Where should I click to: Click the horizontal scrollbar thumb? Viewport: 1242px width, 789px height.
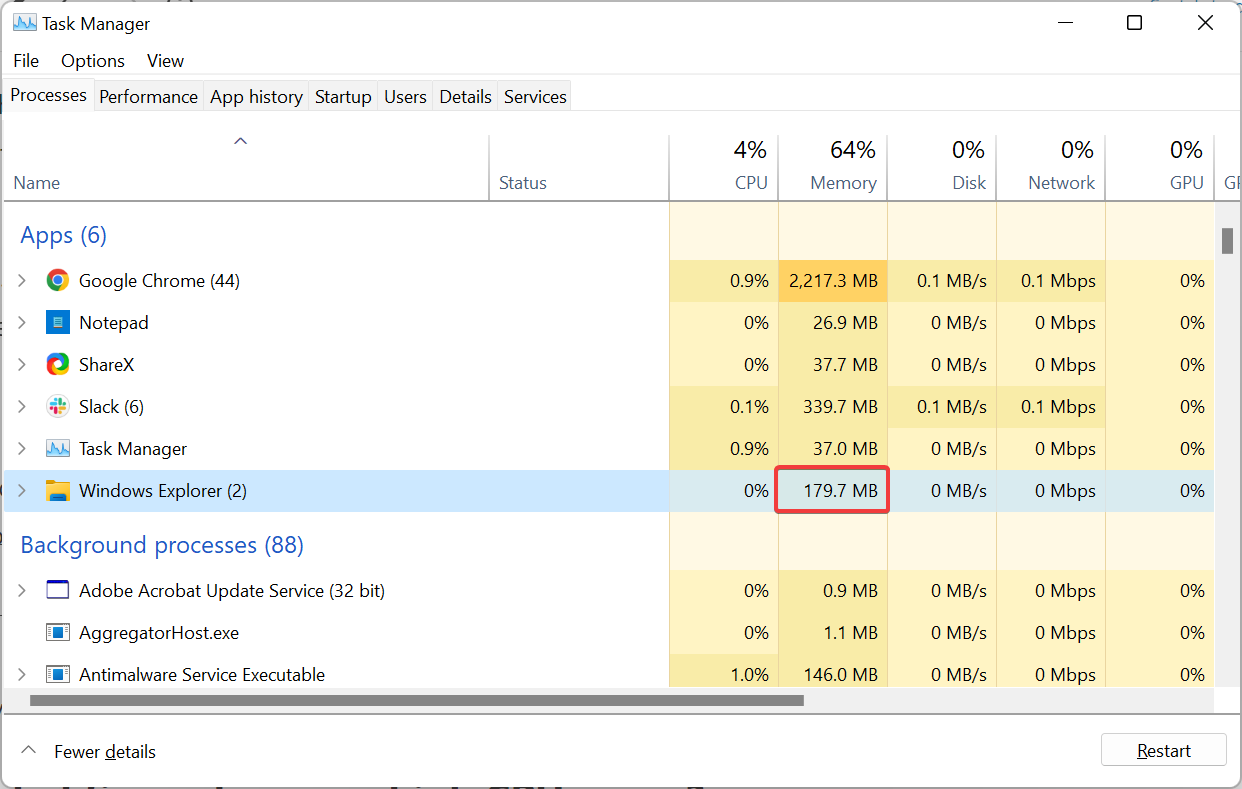click(416, 701)
